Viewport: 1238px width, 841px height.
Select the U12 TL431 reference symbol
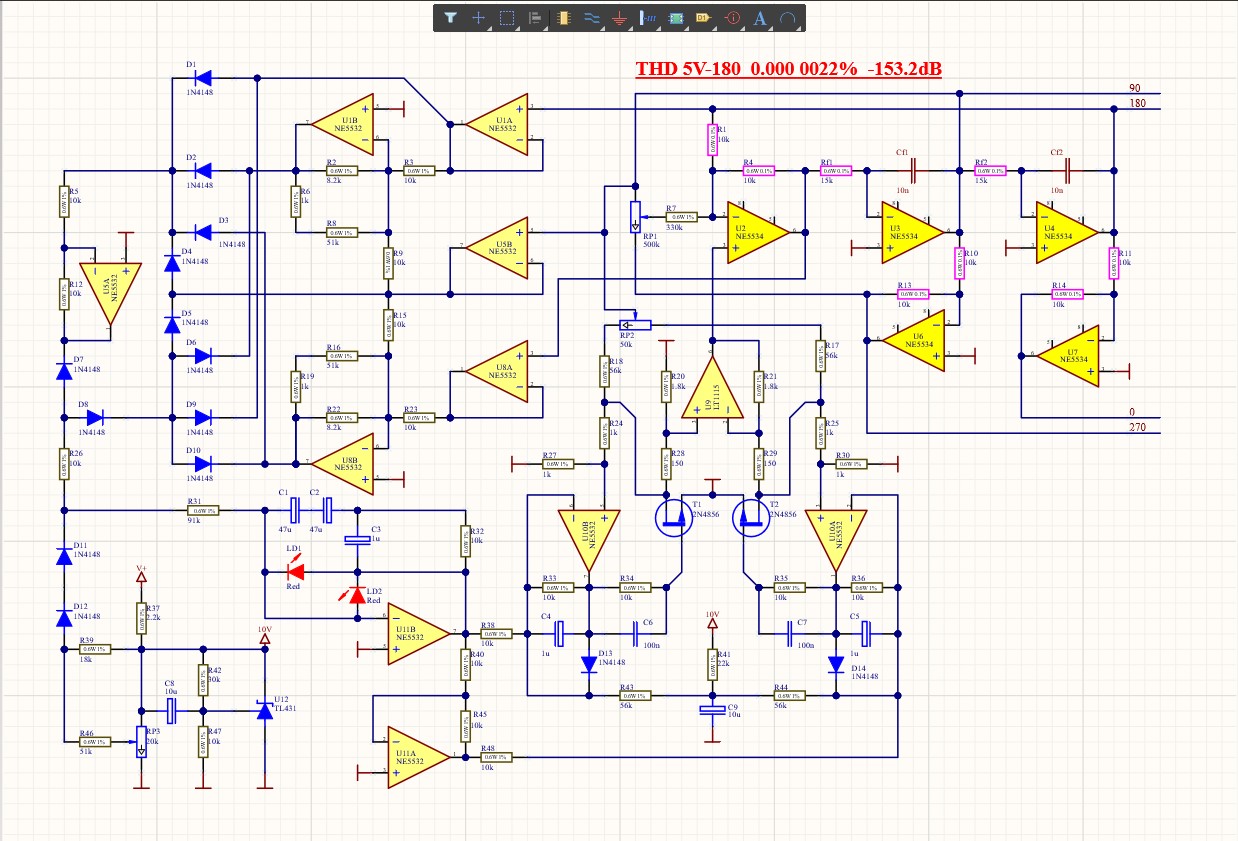coord(265,709)
